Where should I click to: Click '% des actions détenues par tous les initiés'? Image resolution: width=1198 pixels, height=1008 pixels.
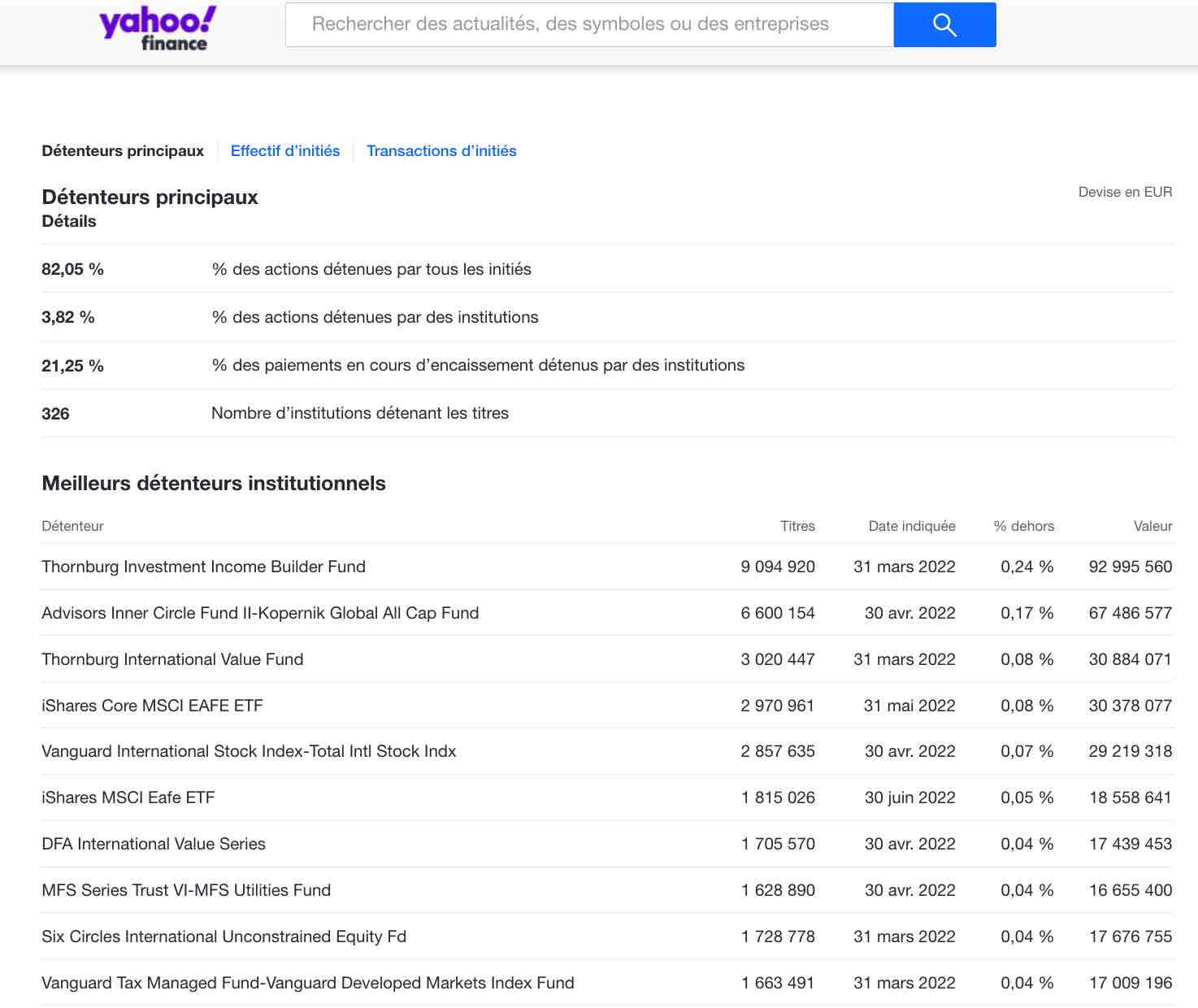(x=371, y=269)
